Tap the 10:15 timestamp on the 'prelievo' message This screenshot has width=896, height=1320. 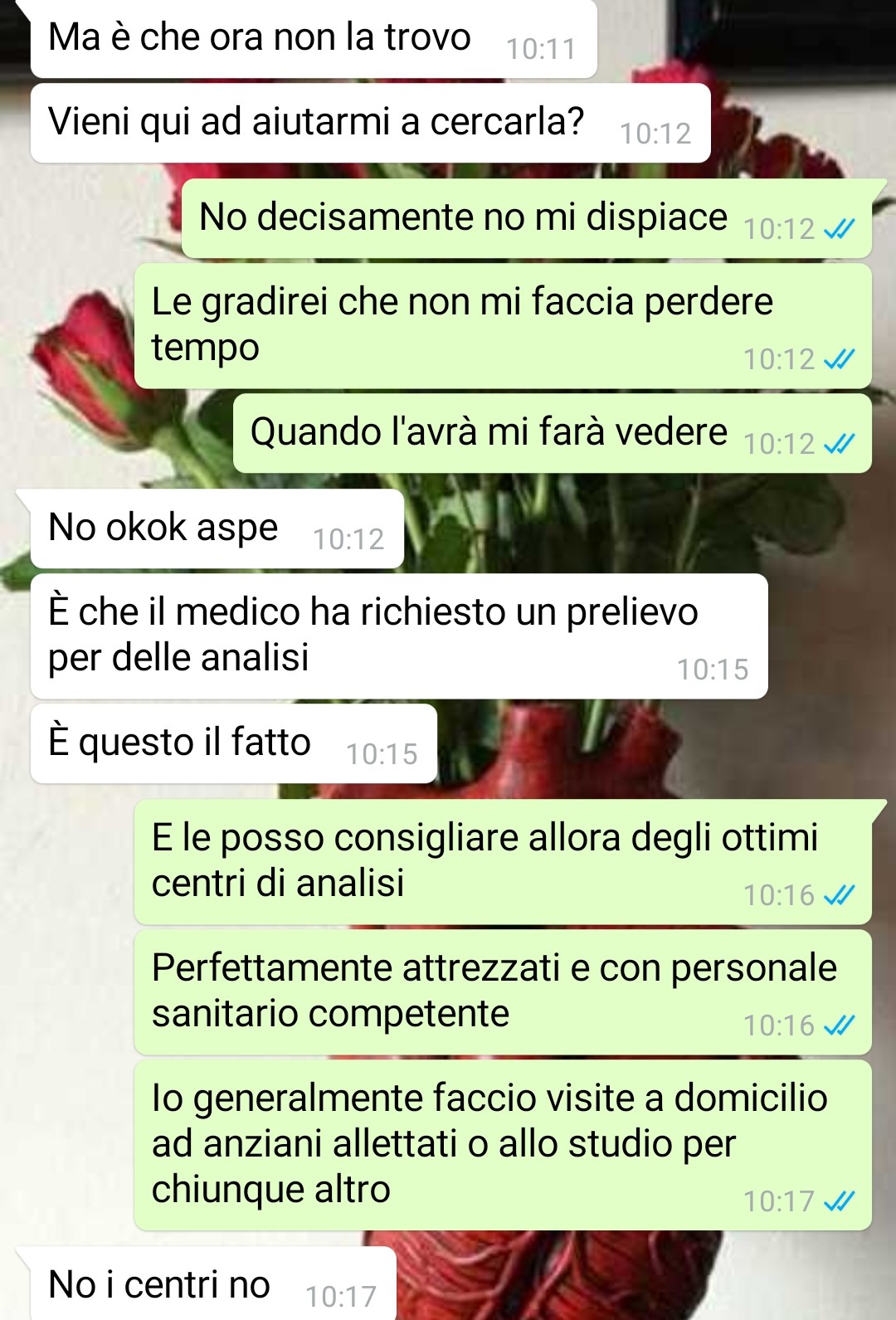[x=713, y=670]
